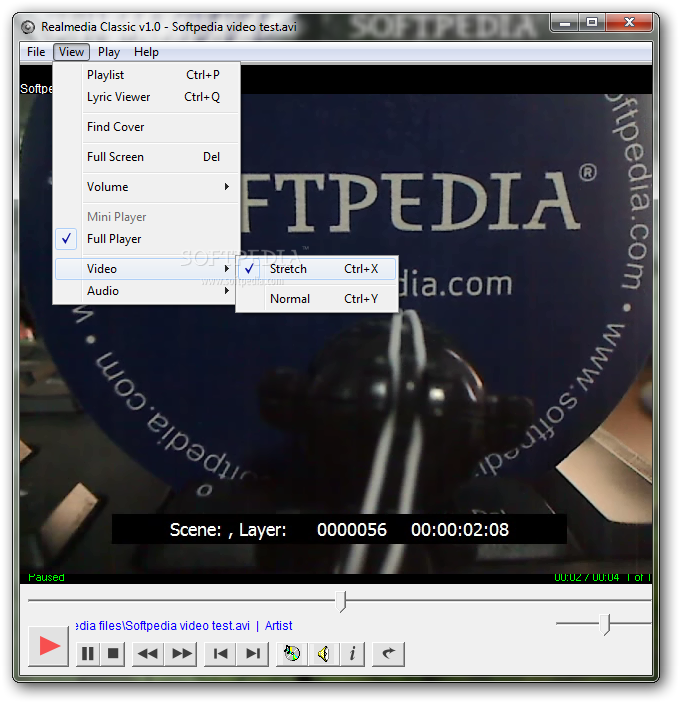
Task: Click the large red Play button
Action: point(48,646)
